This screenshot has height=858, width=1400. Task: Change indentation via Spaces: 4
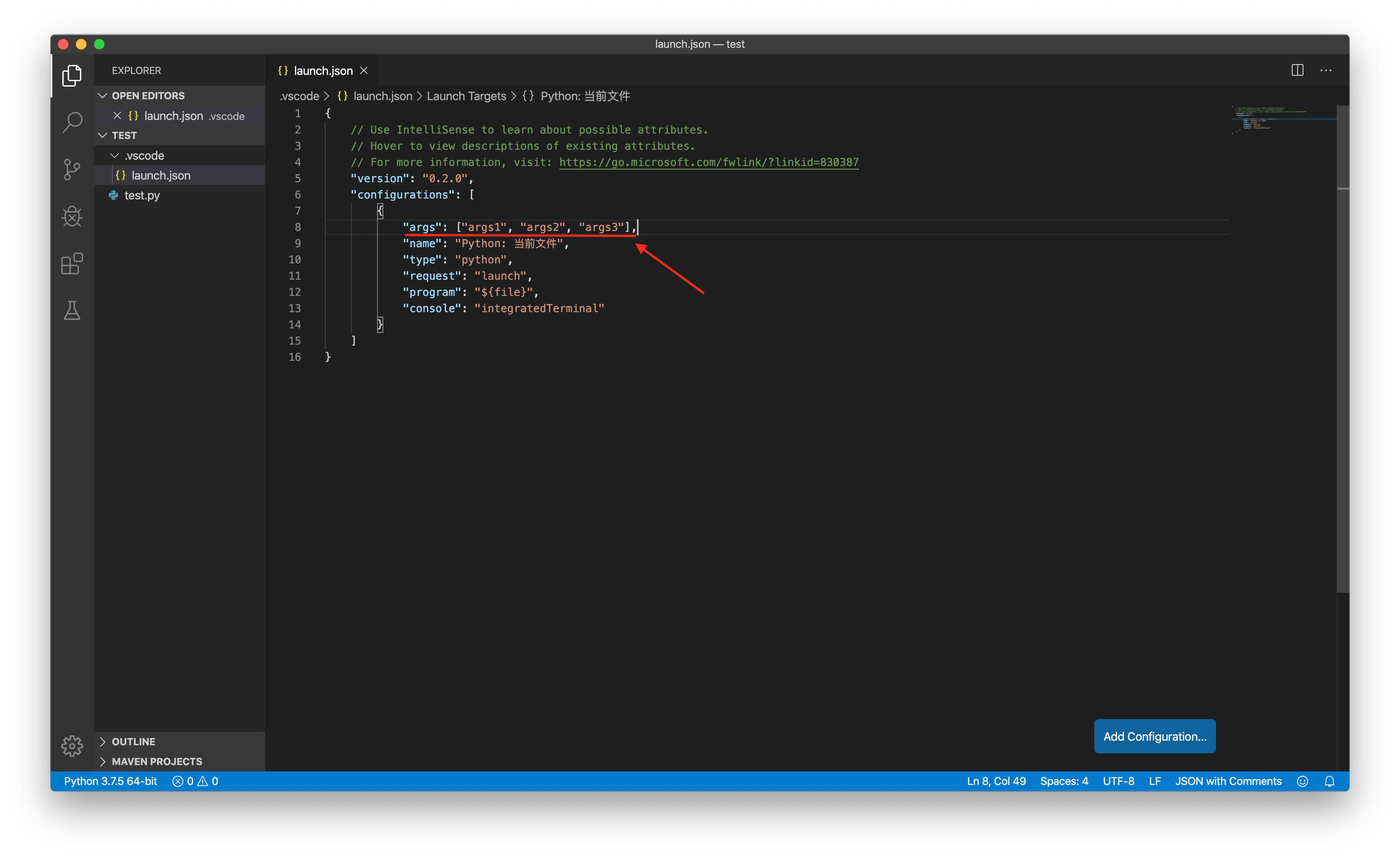click(1064, 781)
